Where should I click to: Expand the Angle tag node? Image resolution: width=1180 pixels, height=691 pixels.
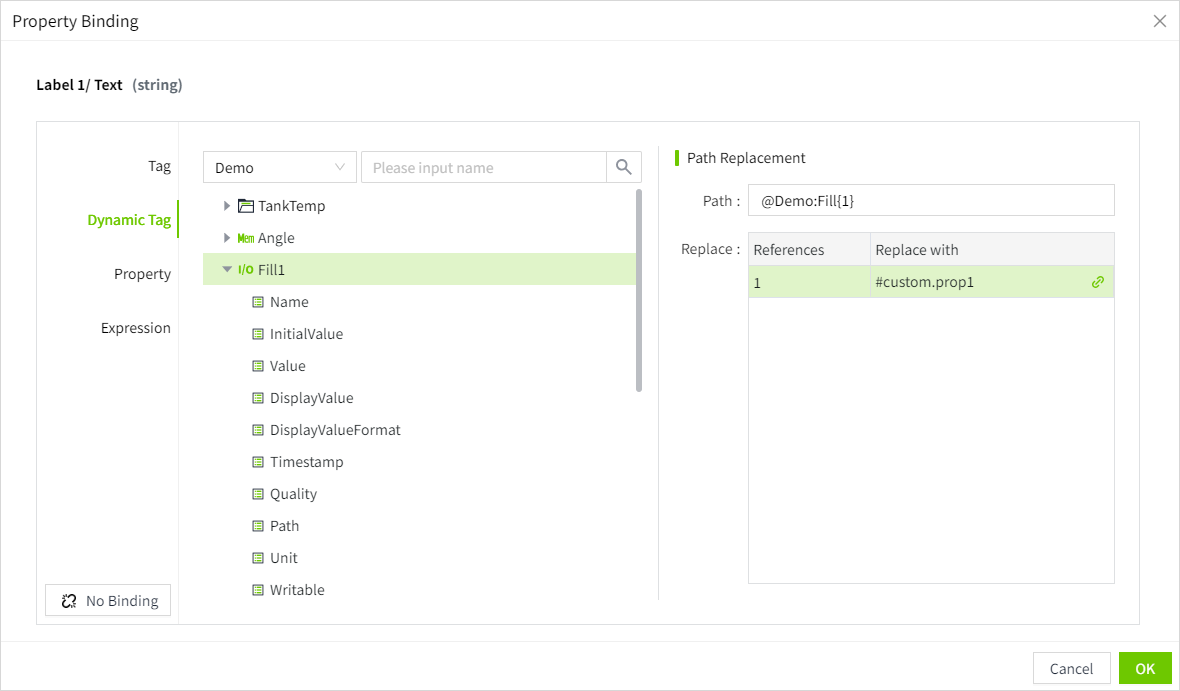point(227,238)
